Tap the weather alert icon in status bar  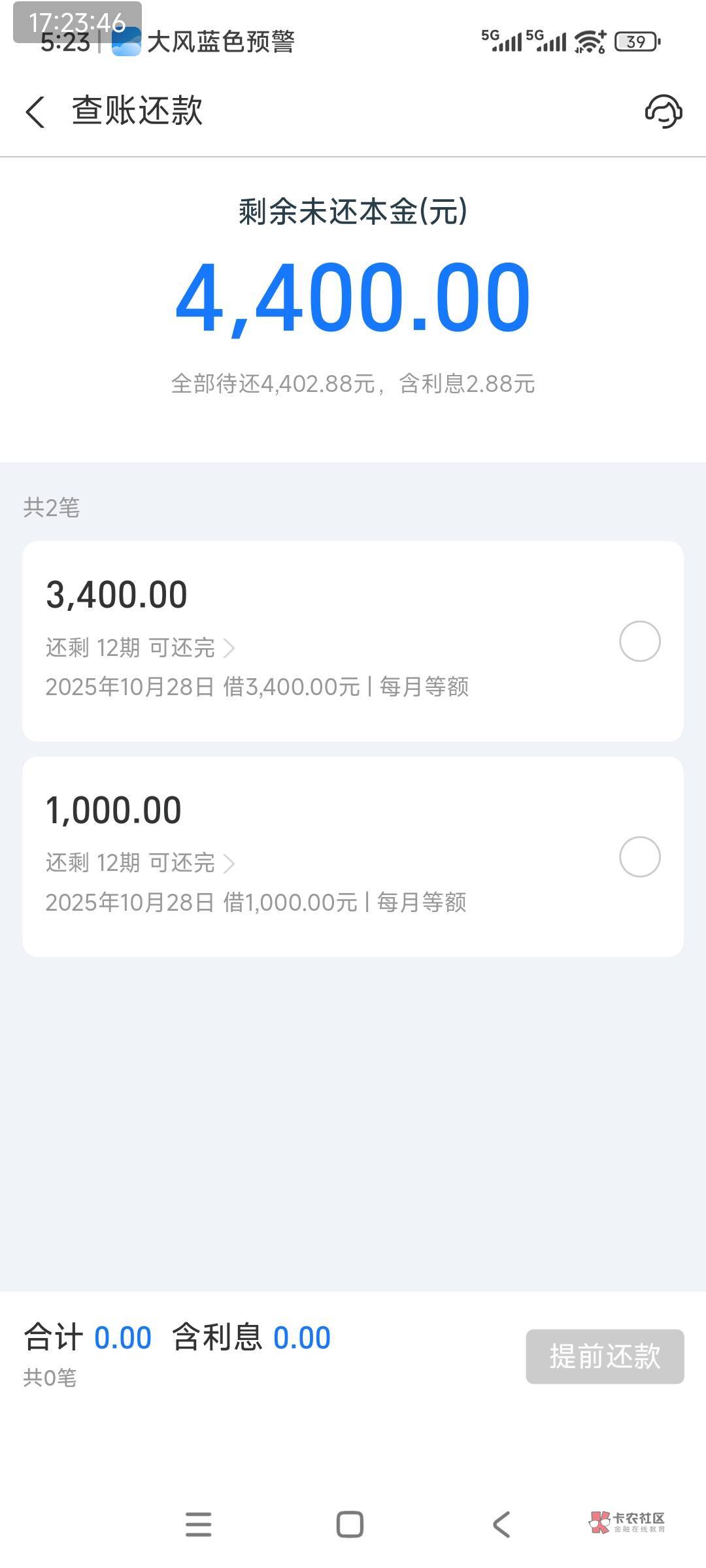pyautogui.click(x=126, y=42)
